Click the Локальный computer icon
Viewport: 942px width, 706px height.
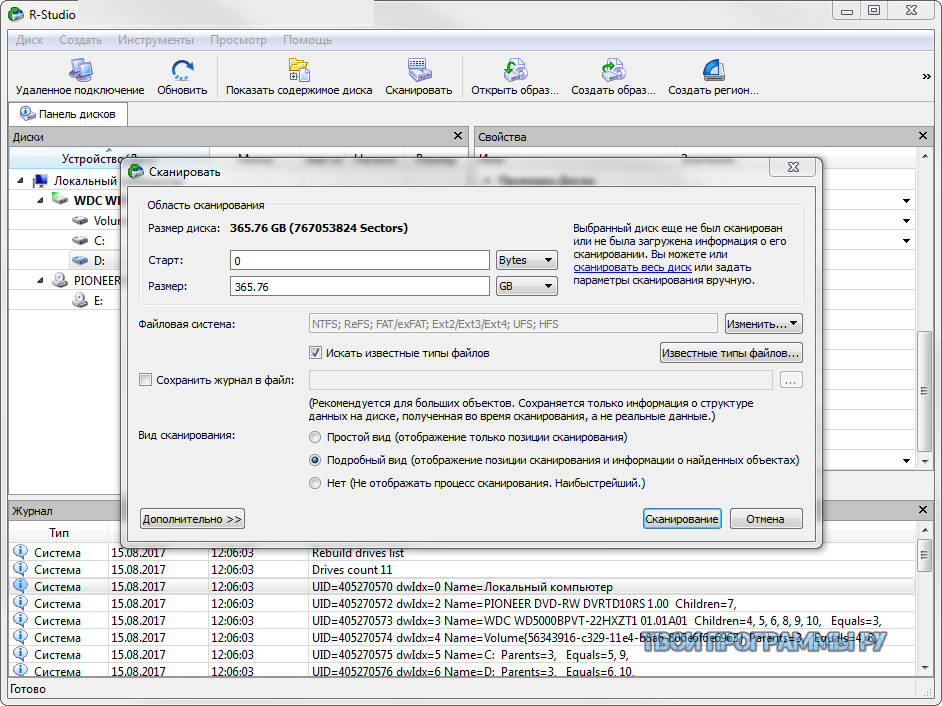point(40,180)
